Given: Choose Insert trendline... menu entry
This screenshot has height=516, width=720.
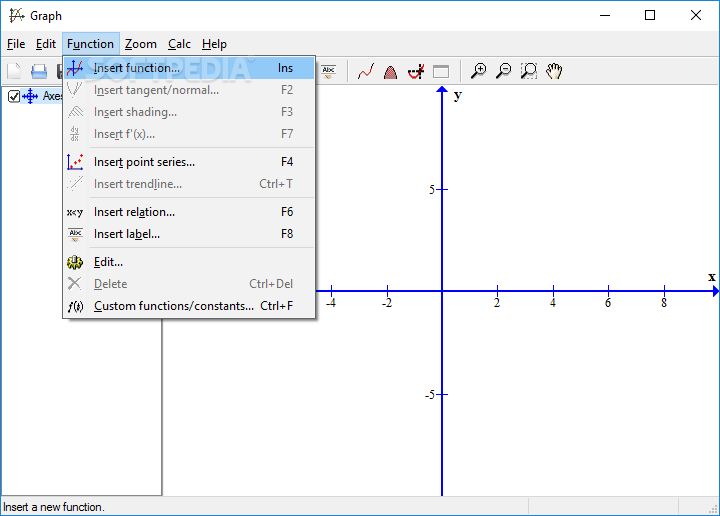Looking at the screenshot, I should click(189, 184).
